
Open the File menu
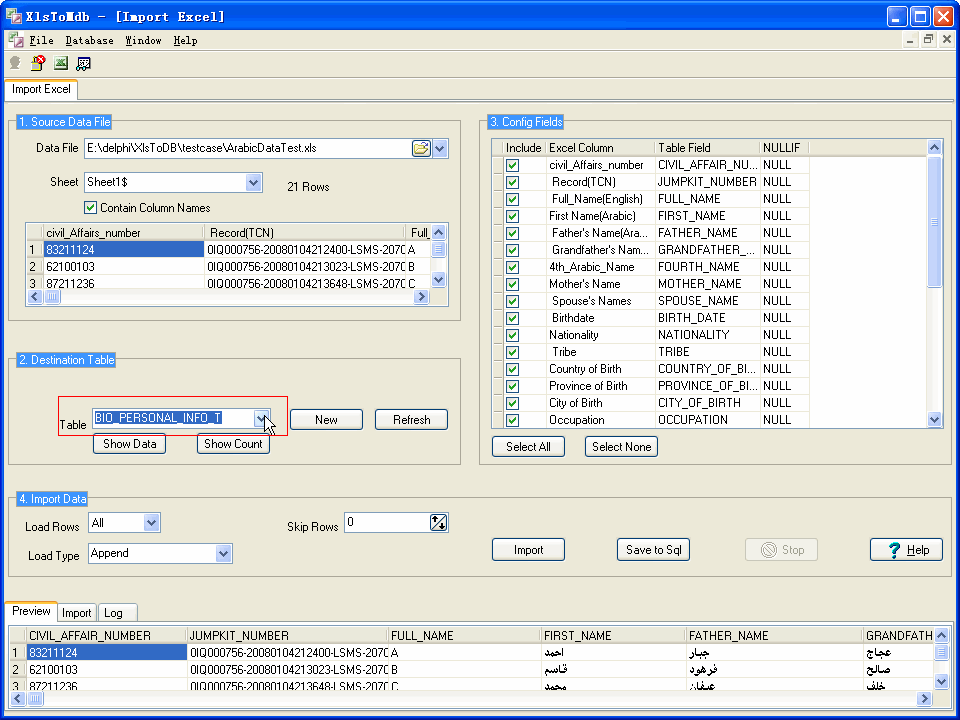41,40
